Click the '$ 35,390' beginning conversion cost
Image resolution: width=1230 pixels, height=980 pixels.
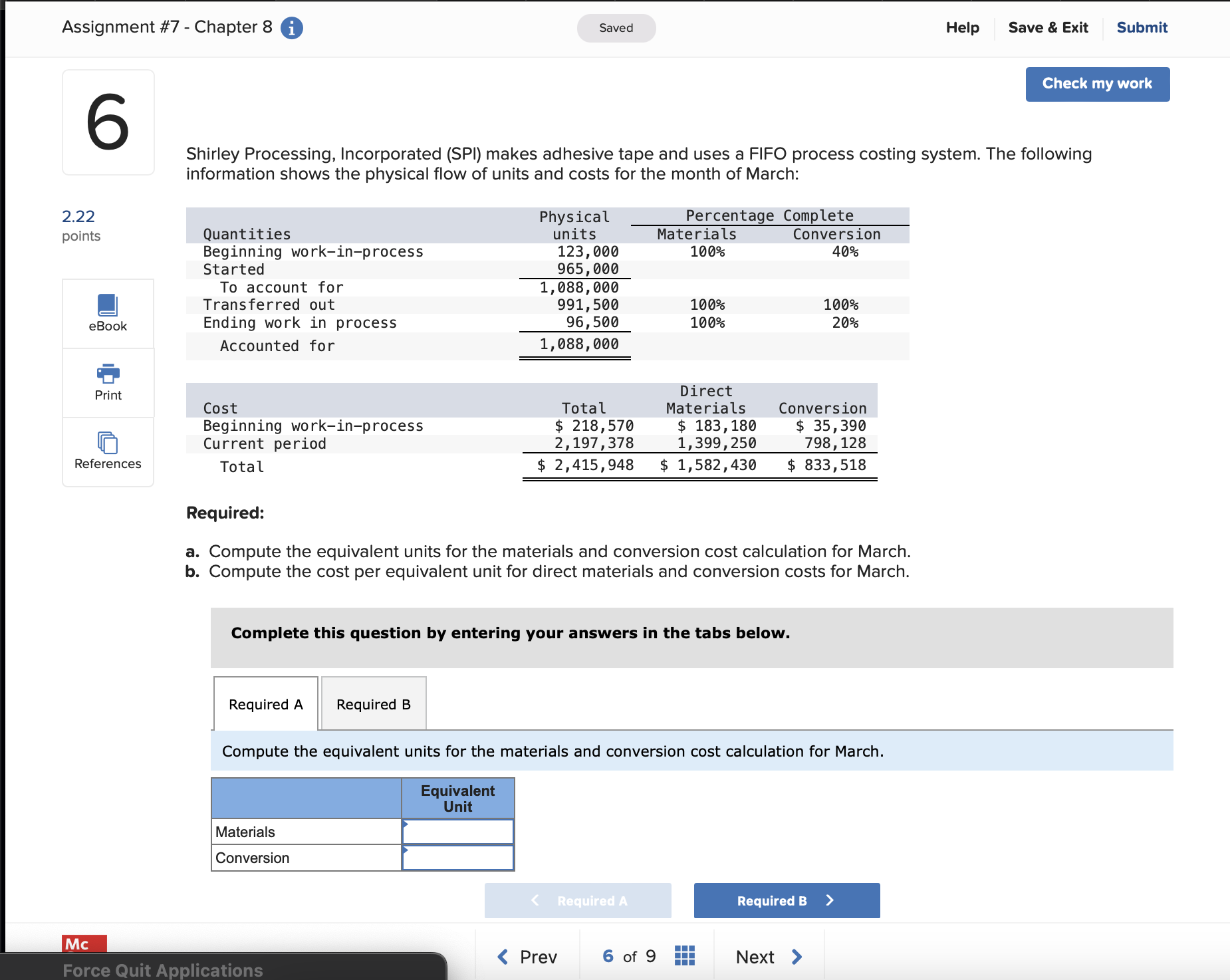831,426
